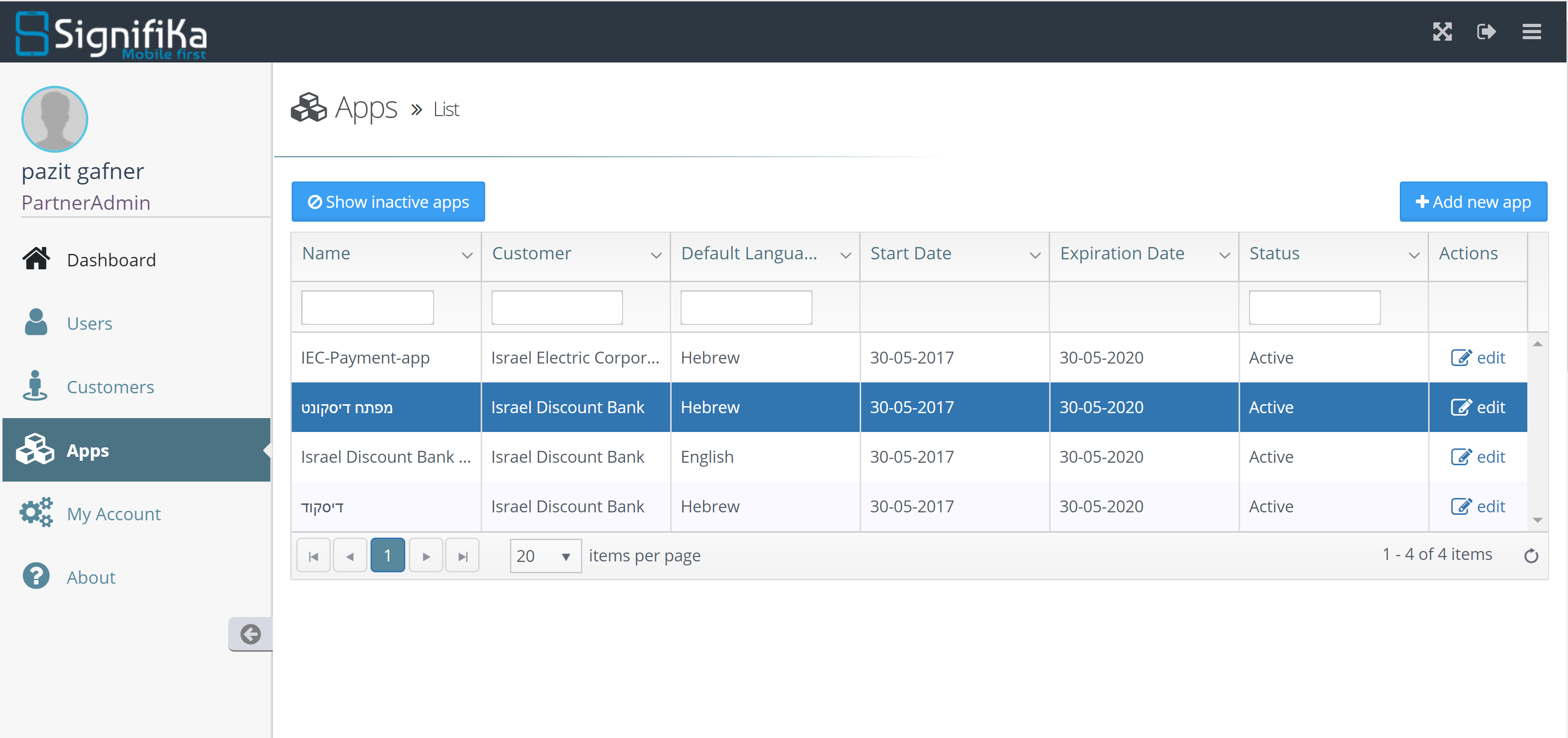Open the hamburger menu in header
The image size is (1568, 738).
[x=1531, y=32]
